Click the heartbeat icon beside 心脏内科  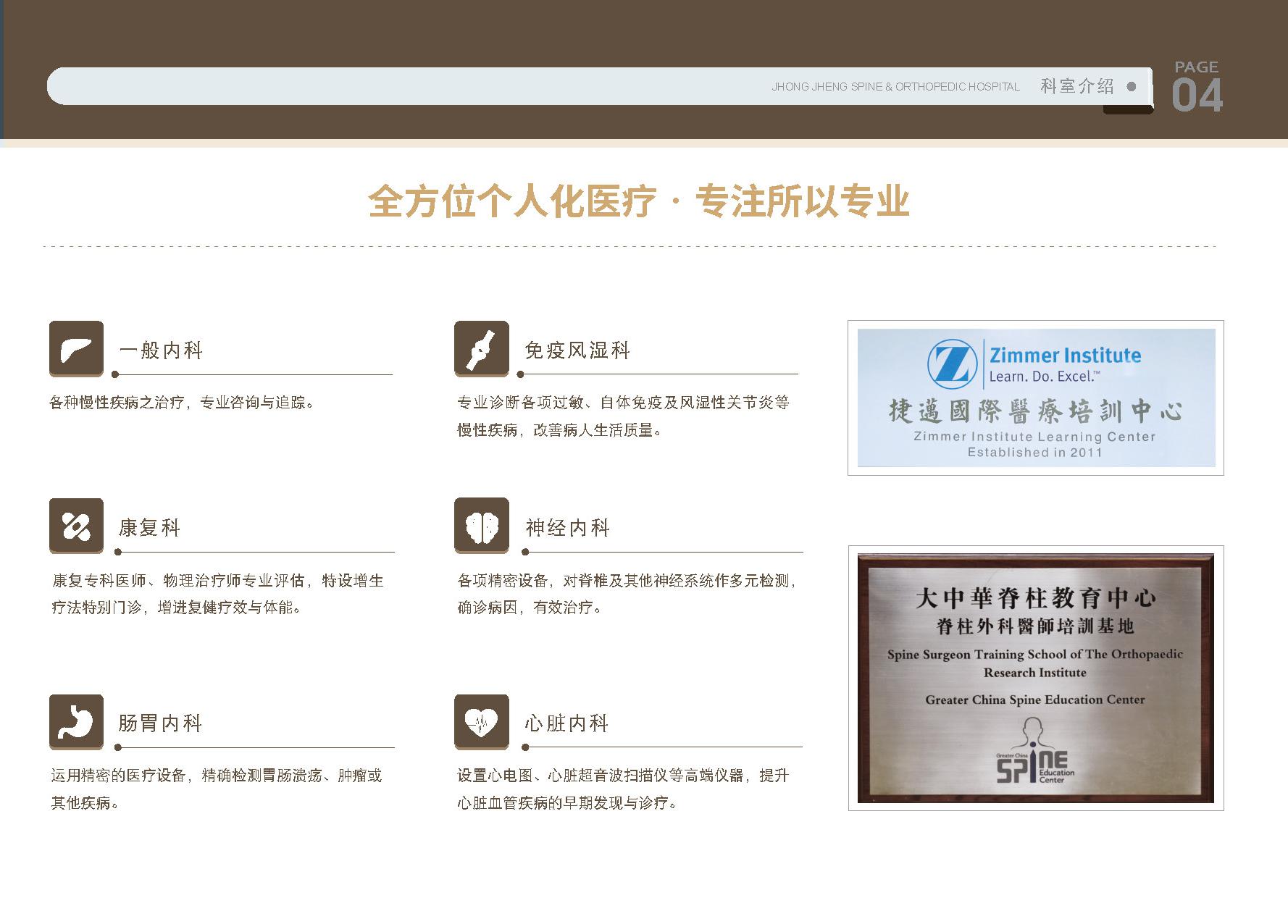(x=481, y=722)
